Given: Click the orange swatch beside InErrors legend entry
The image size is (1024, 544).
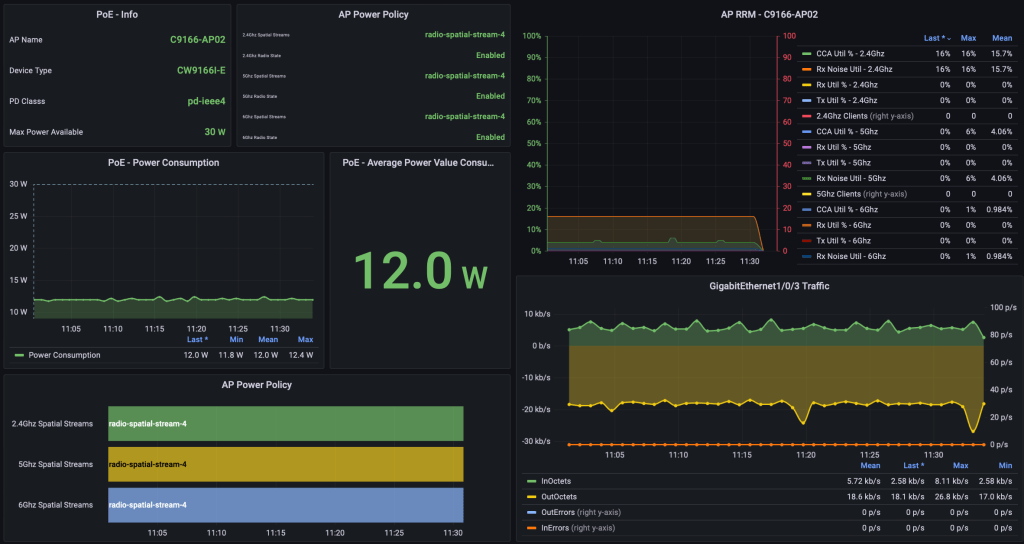Looking at the screenshot, I should tap(531, 527).
